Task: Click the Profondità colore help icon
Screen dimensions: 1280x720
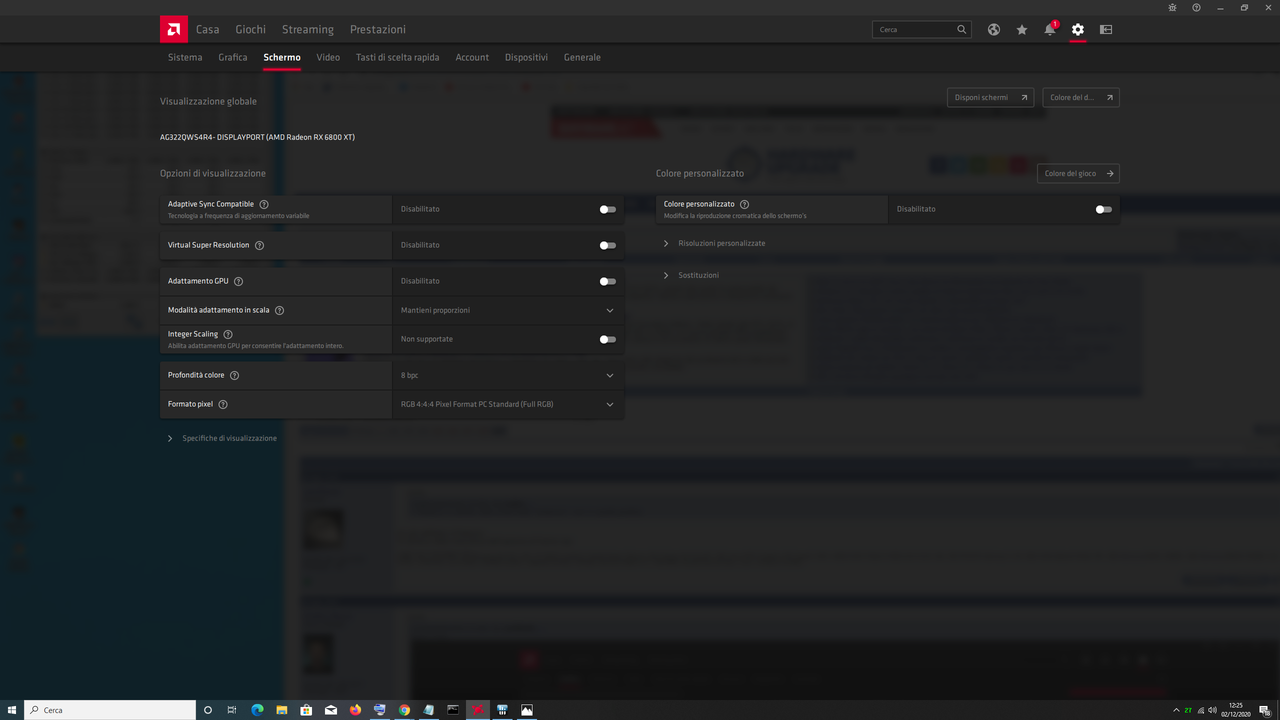Action: (x=234, y=375)
